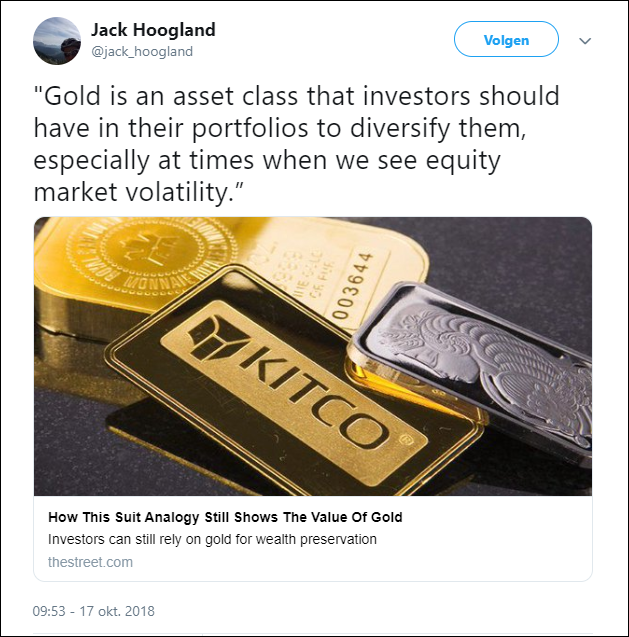Open Jack Hoogland's round profile avatar

point(57,41)
